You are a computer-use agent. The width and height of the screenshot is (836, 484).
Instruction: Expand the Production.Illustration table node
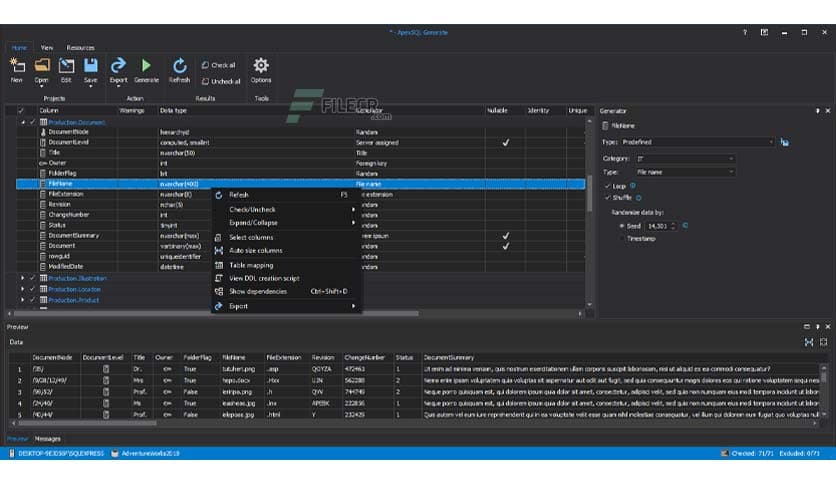coord(22,278)
